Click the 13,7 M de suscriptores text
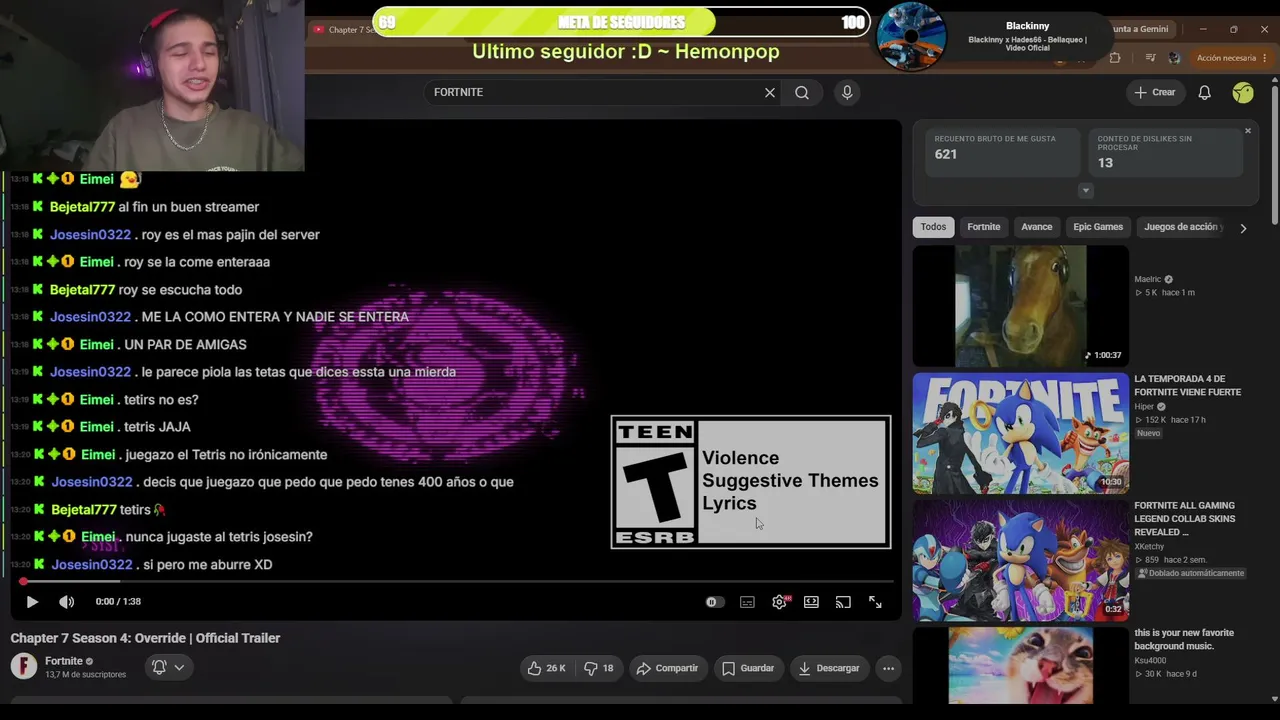Screen dimensions: 1280x720 tap(86, 675)
